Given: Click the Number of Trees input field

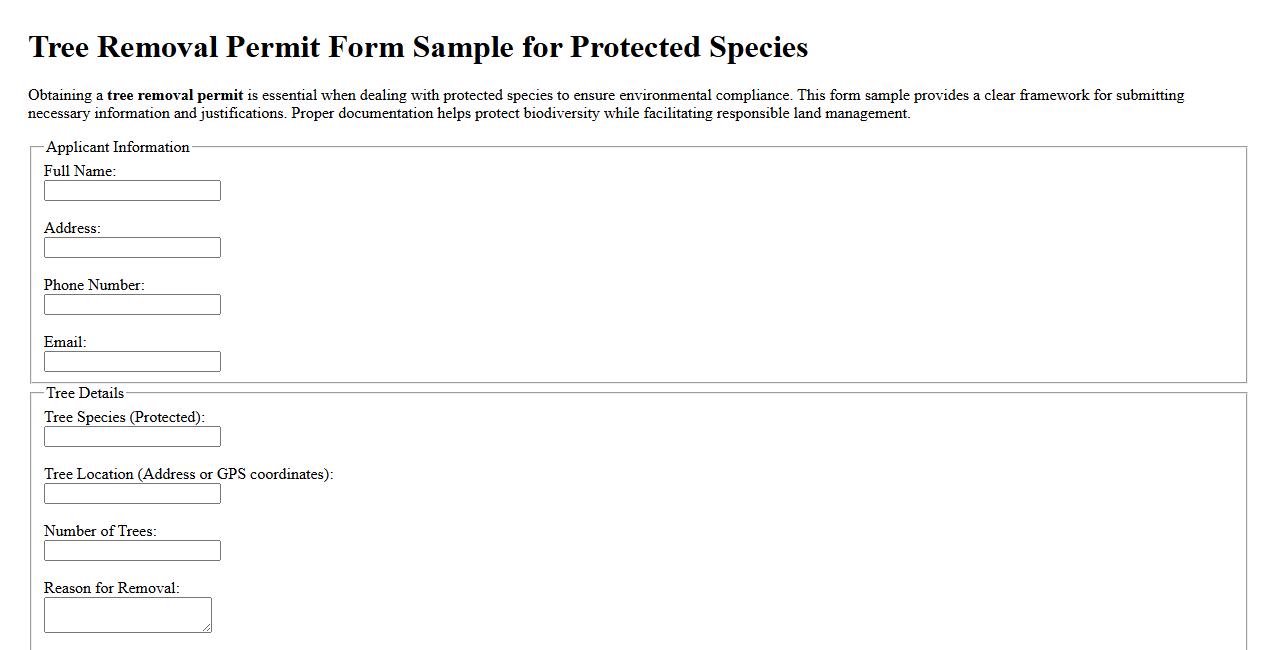Looking at the screenshot, I should coord(131,550).
